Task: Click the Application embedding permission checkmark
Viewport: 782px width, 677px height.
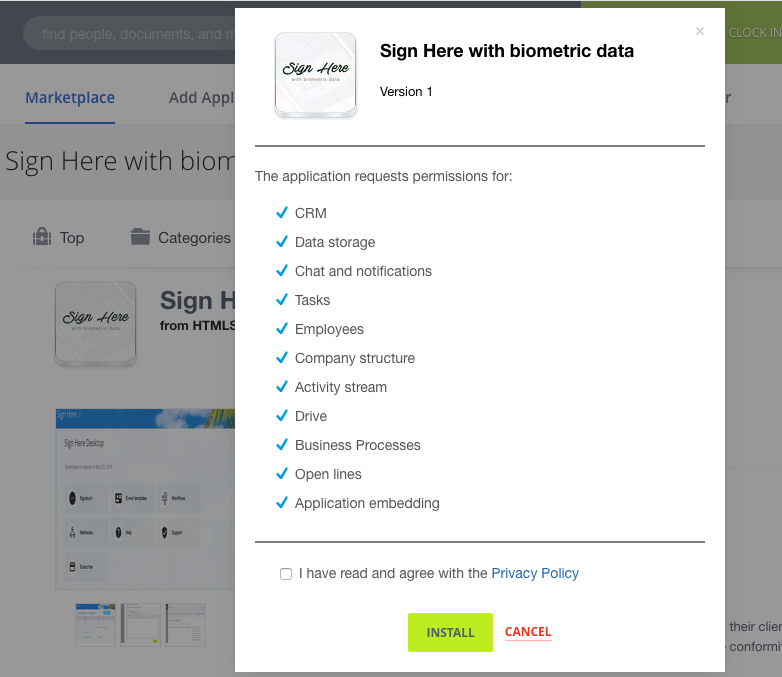Action: [x=282, y=502]
